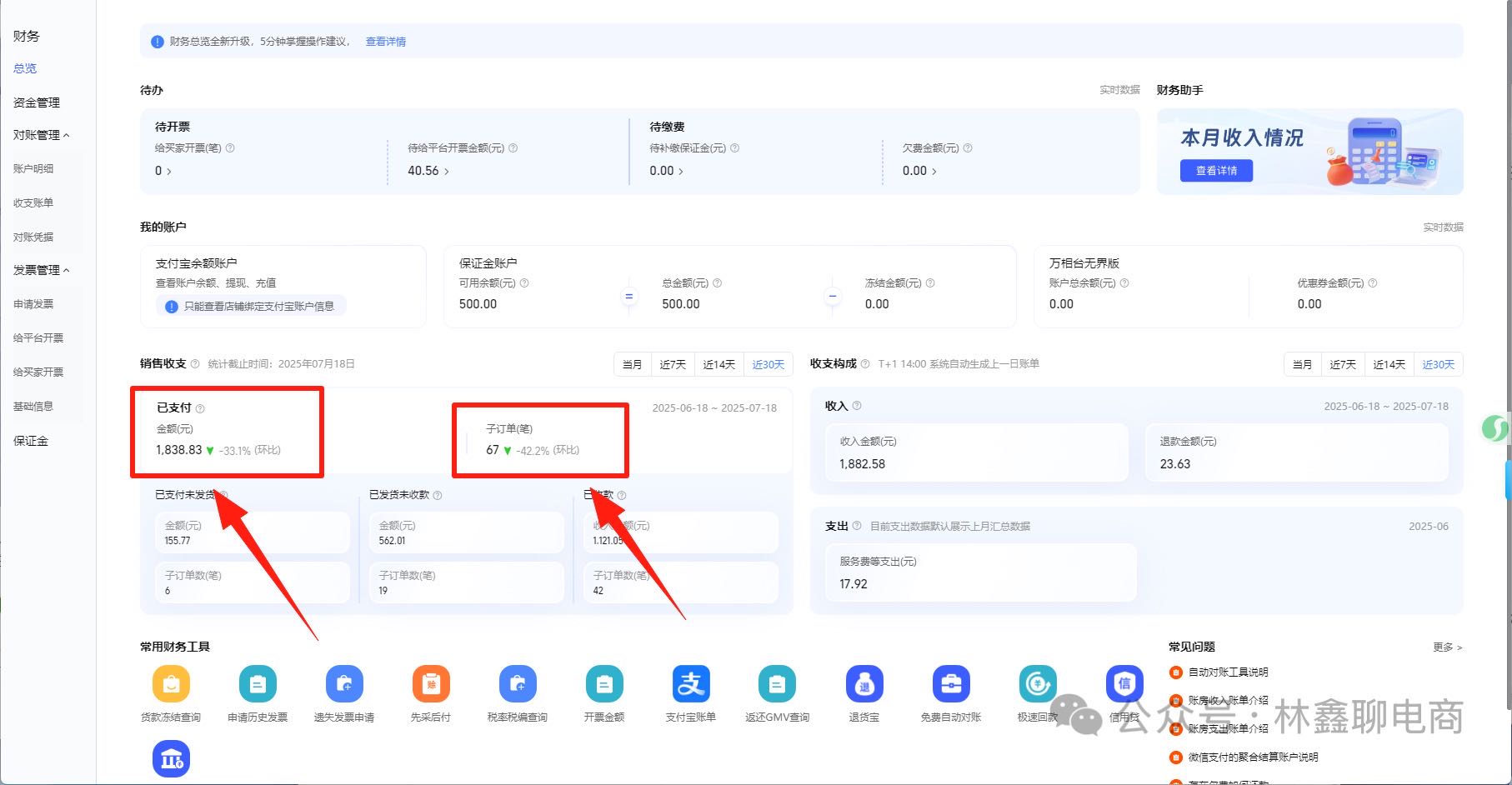Select 近30天 tab in 收支构成
1512x785 pixels.
pos(1439,364)
